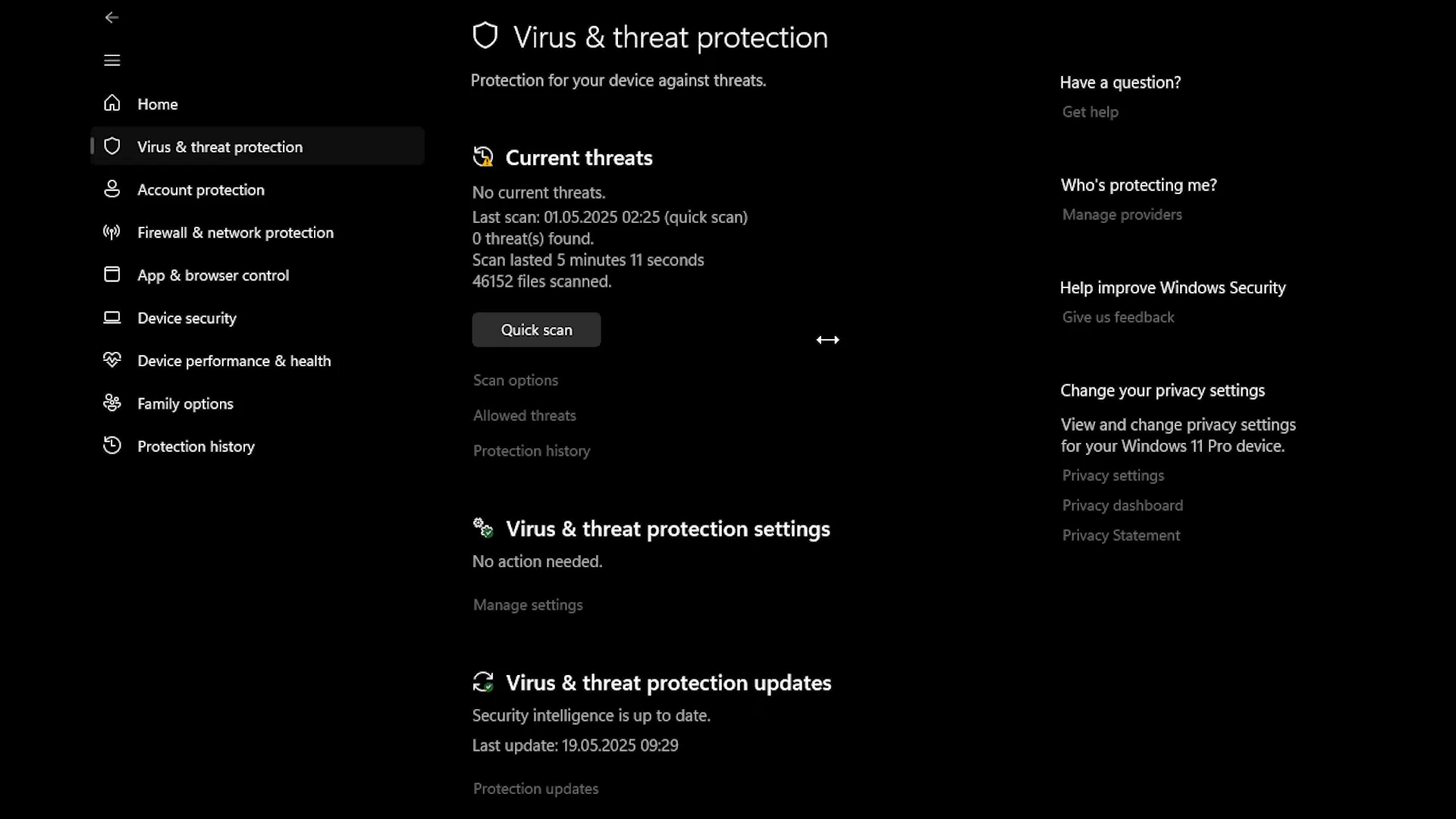1456x819 pixels.
Task: Click the 'Virus & threat protection updates' heading
Action: [x=668, y=682]
